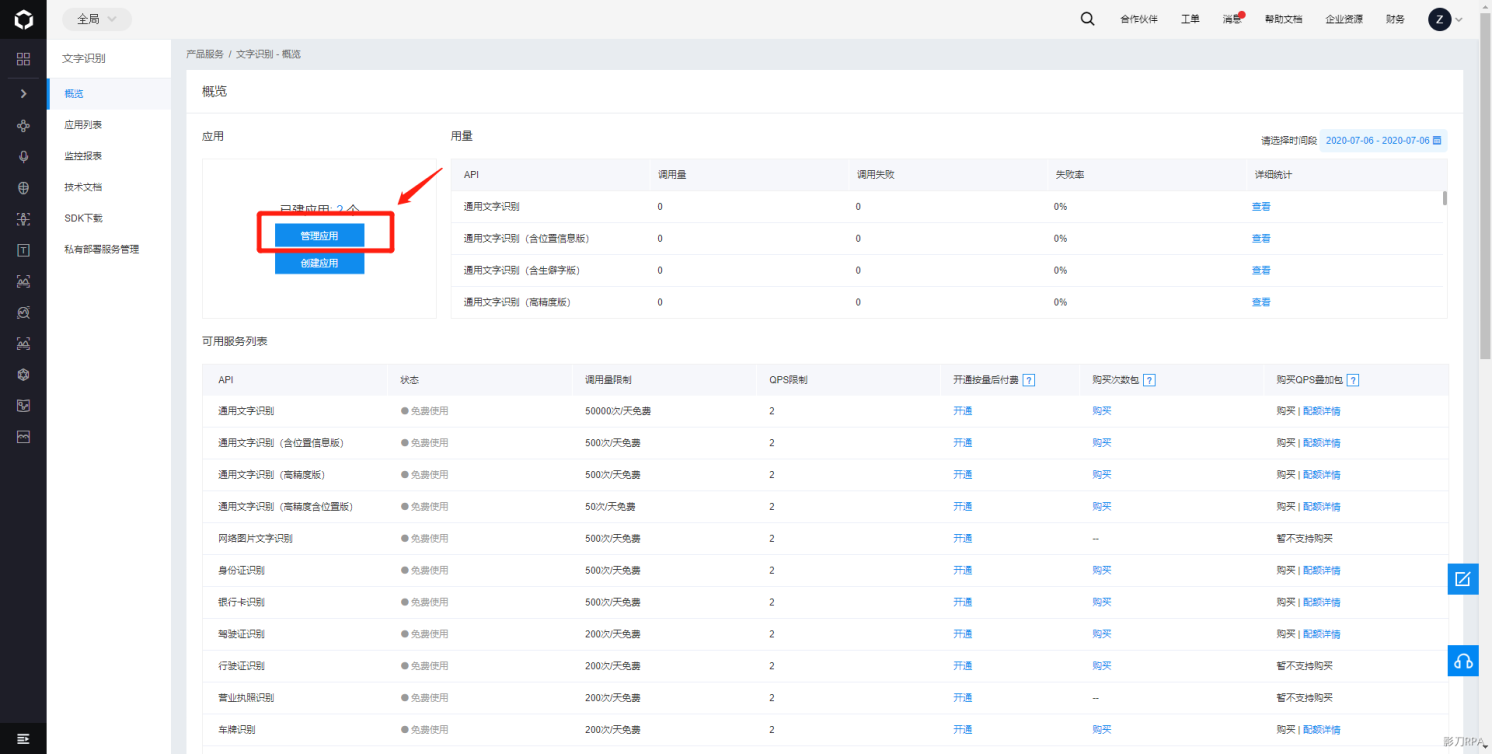Viewport: 1492px width, 754px height.
Task: Open 监控报表 in the sidebar menu
Action: [x=83, y=156]
